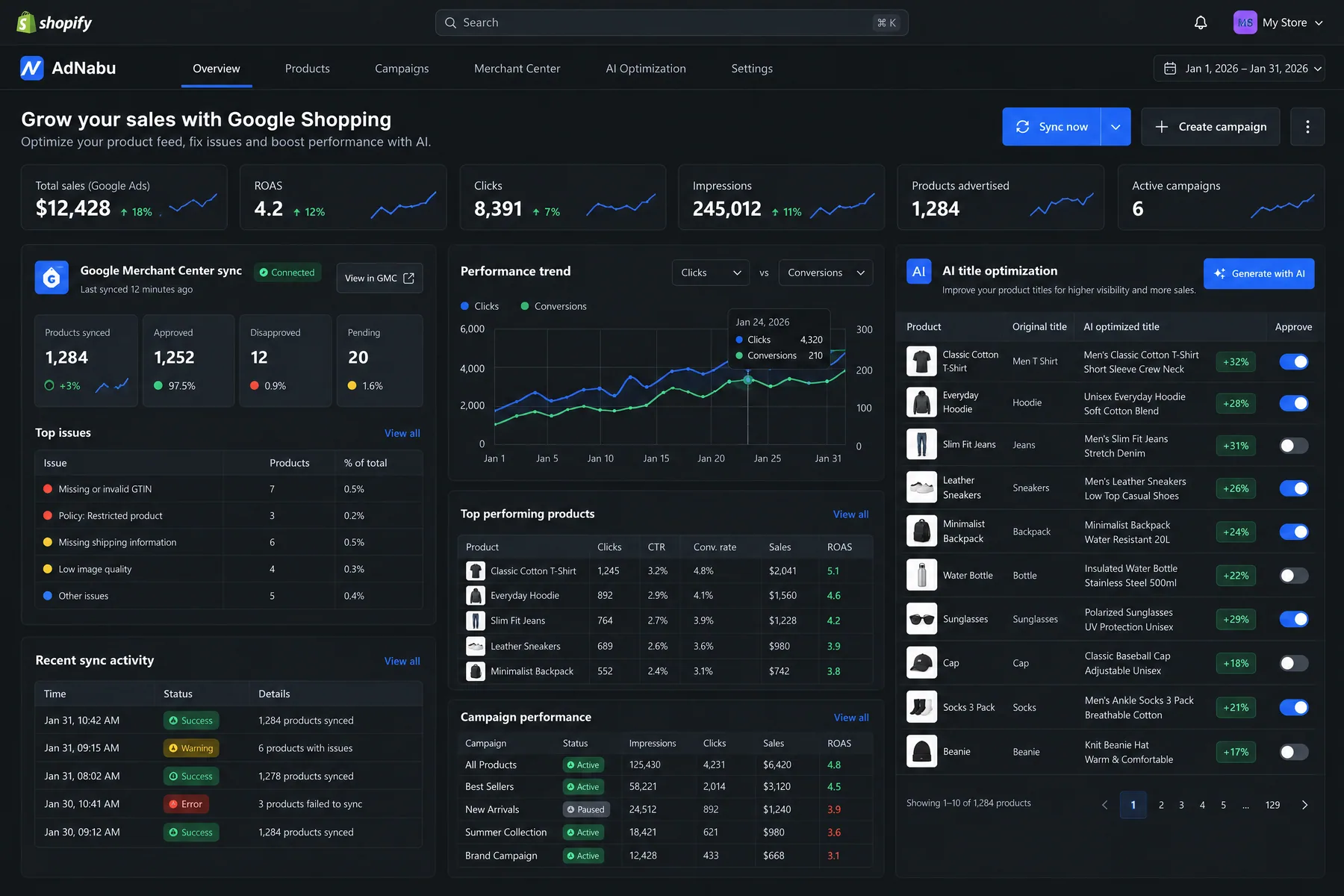Switch to the Products tab
This screenshot has width=1344, height=896.
(x=308, y=69)
